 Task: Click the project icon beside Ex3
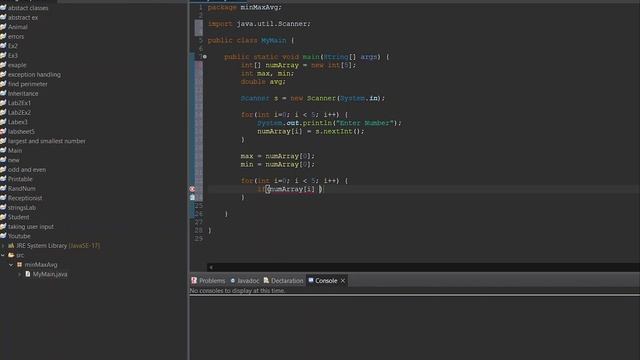pyautogui.click(x=3, y=56)
